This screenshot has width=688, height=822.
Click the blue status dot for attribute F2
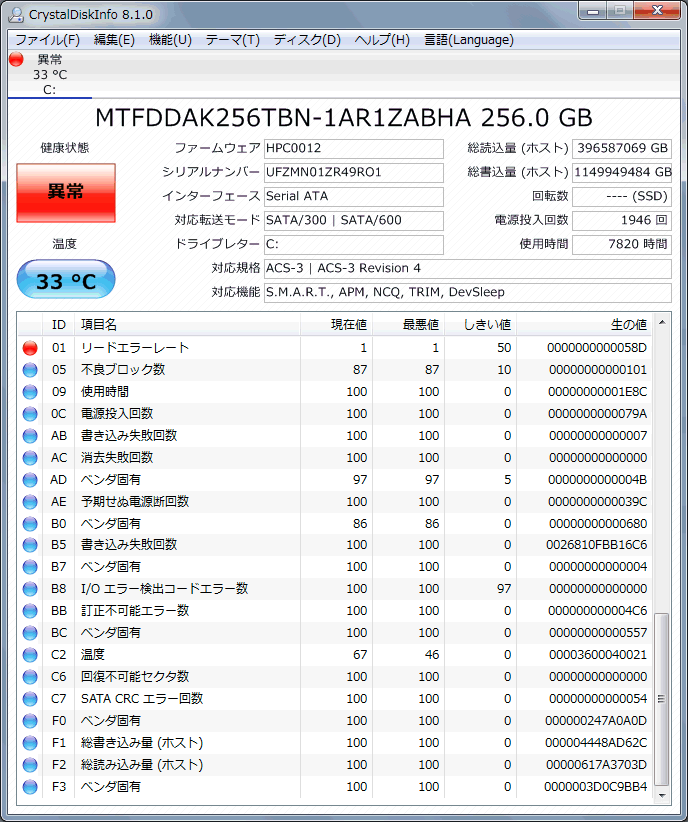click(x=30, y=765)
